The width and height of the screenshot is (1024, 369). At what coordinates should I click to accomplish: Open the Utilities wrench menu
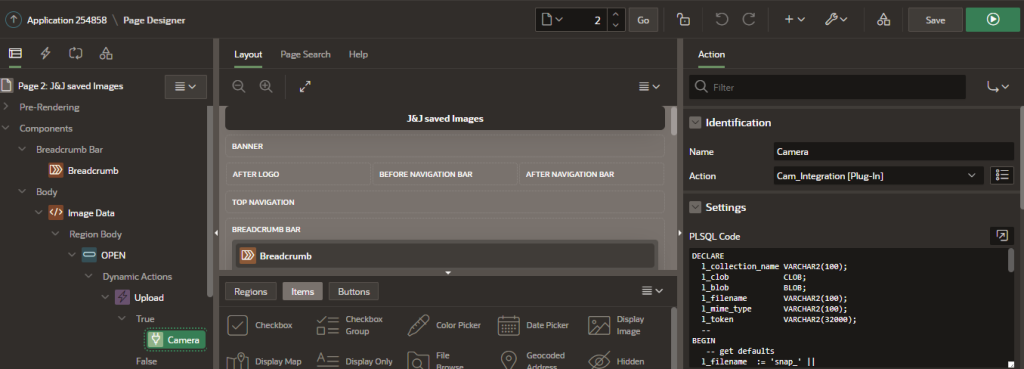tap(836, 20)
